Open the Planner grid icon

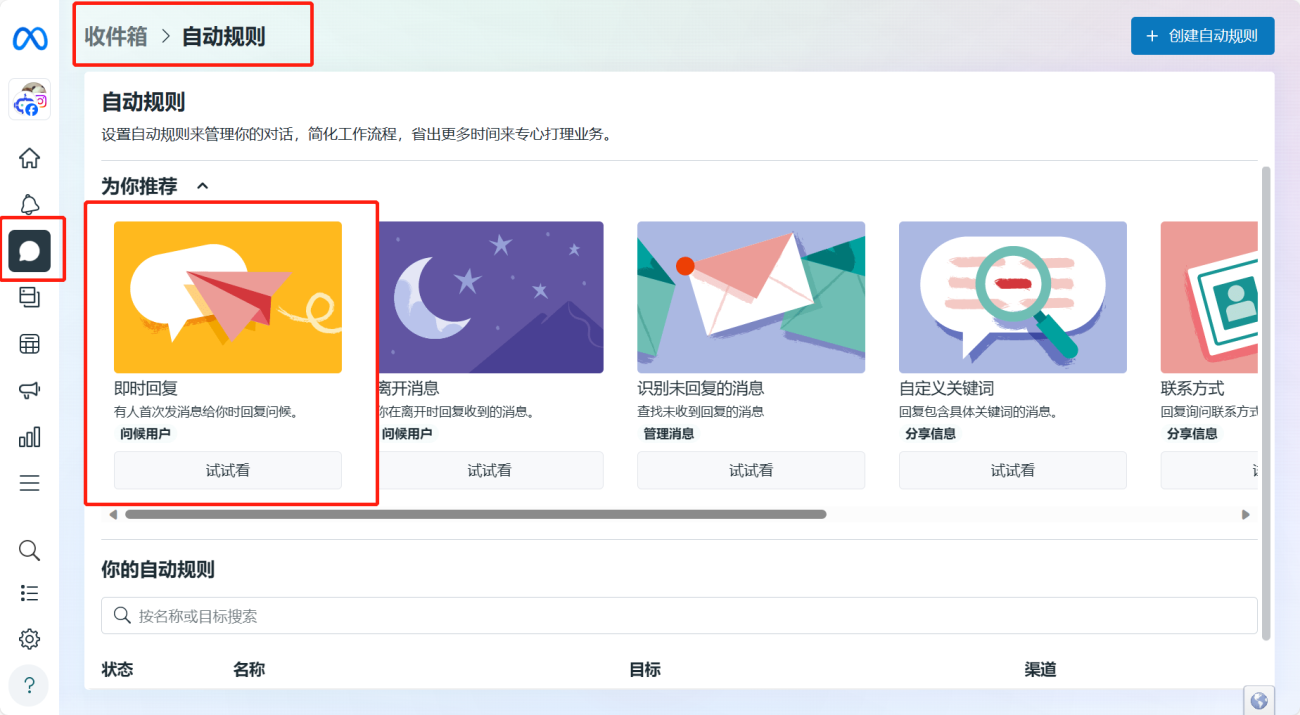30,343
